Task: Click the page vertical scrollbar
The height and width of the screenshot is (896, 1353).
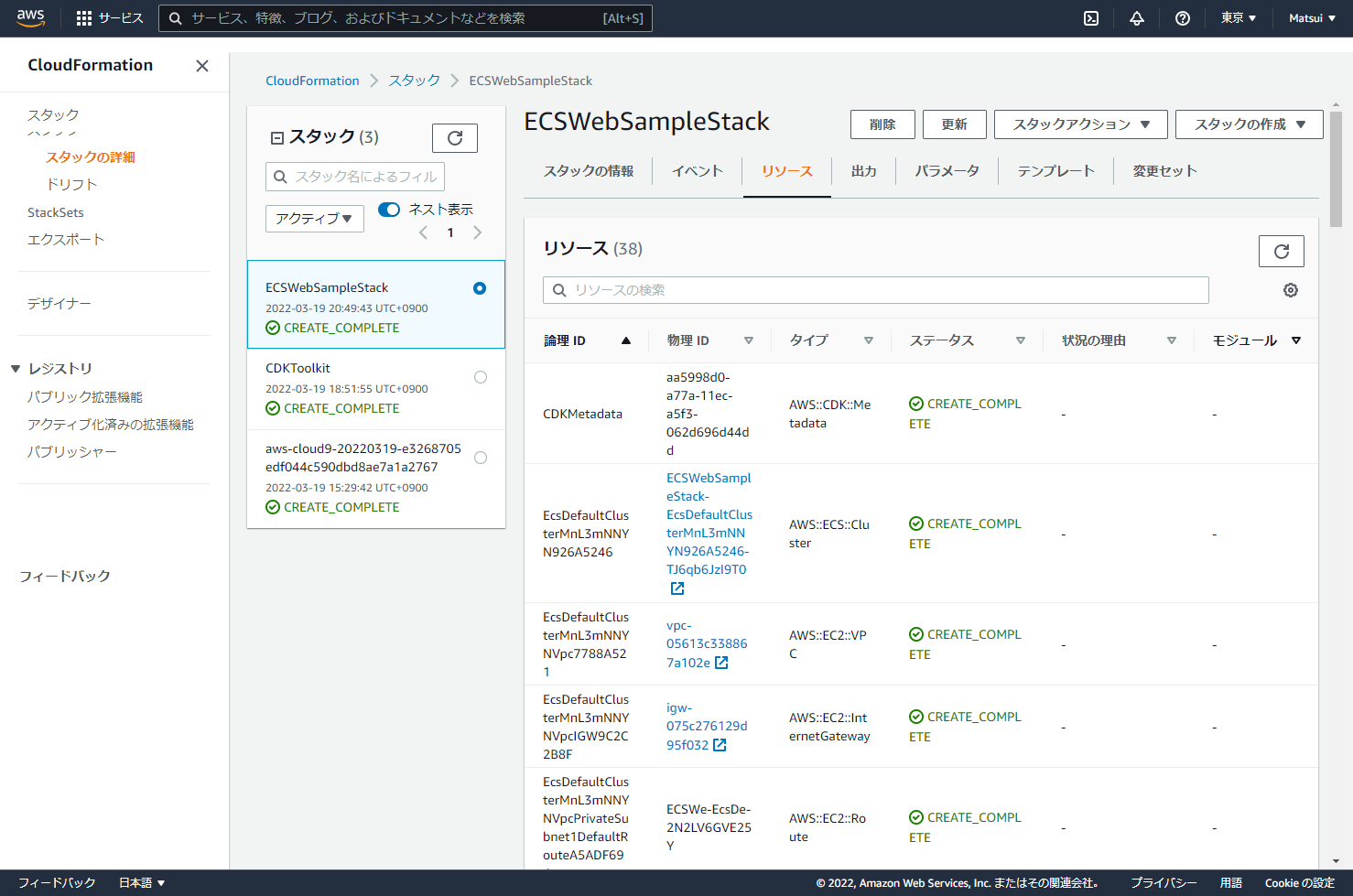Action: tap(1337, 169)
